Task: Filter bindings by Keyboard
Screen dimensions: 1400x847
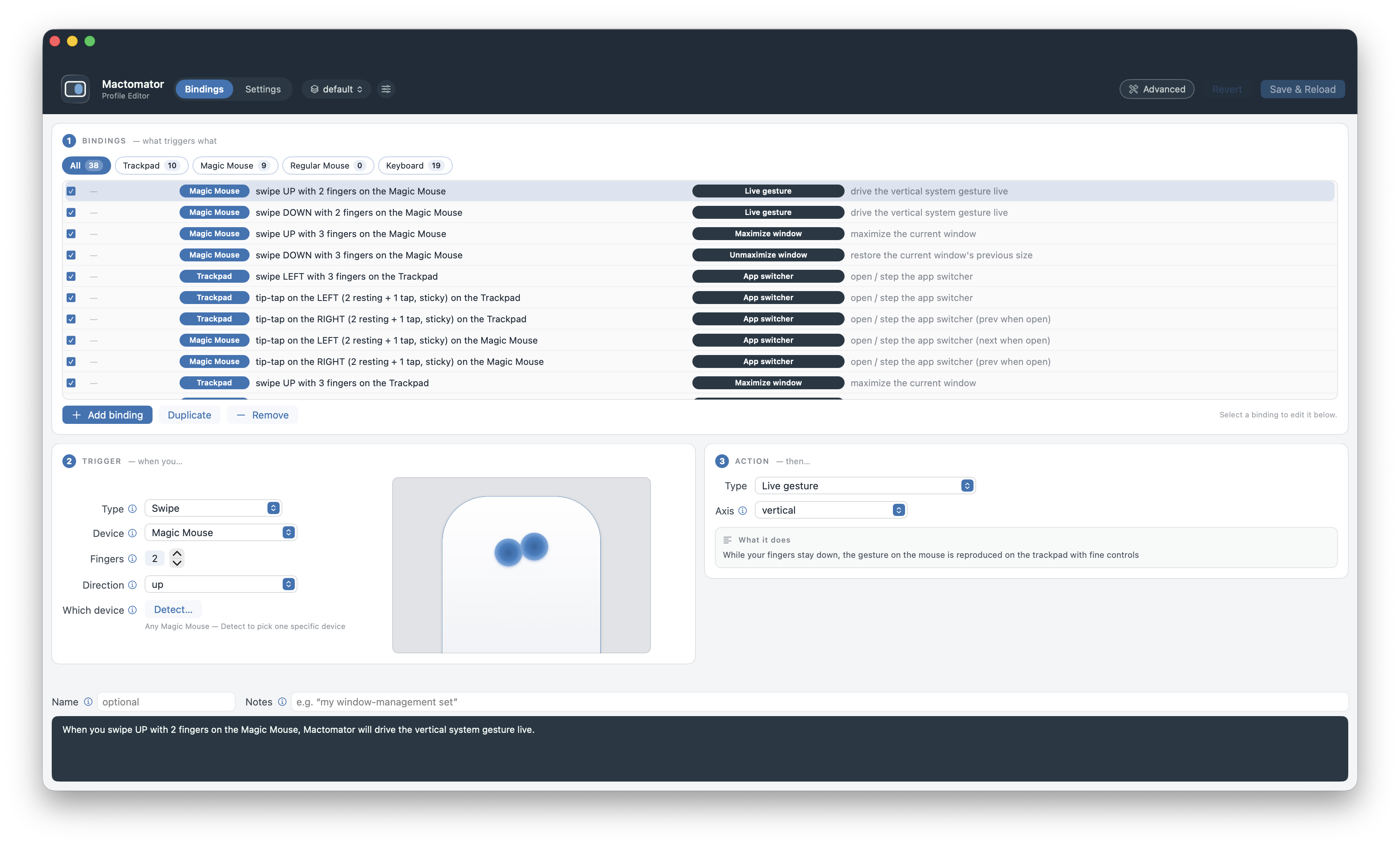Action: click(415, 166)
